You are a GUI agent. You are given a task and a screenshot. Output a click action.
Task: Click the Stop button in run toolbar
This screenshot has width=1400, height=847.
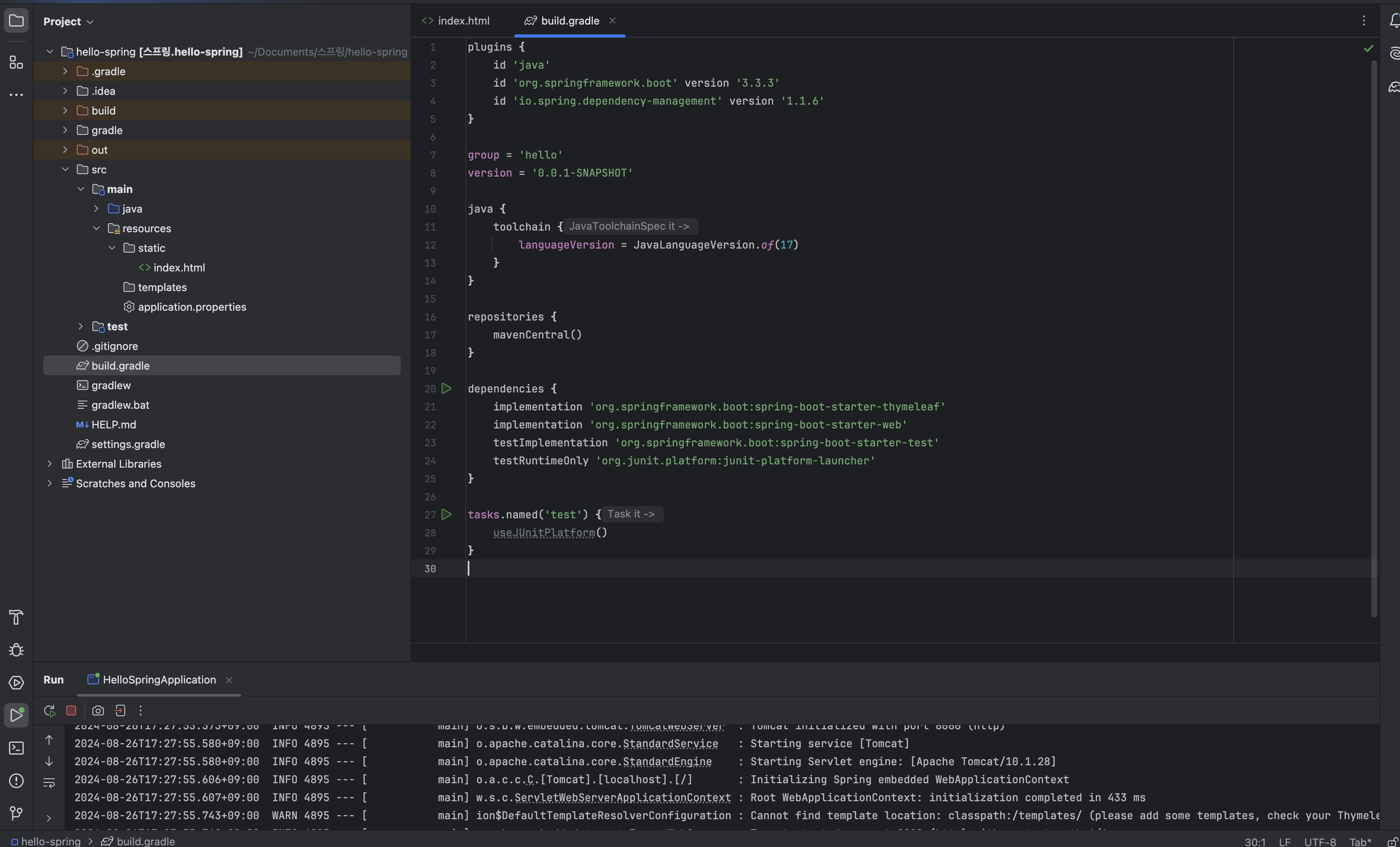[x=70, y=711]
